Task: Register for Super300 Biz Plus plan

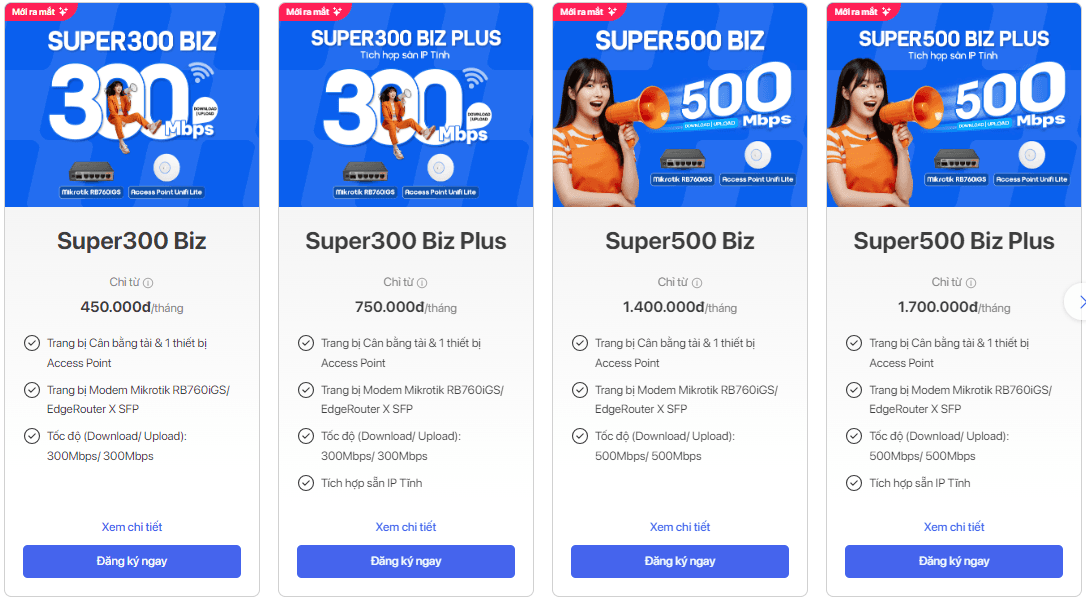Action: (x=406, y=561)
